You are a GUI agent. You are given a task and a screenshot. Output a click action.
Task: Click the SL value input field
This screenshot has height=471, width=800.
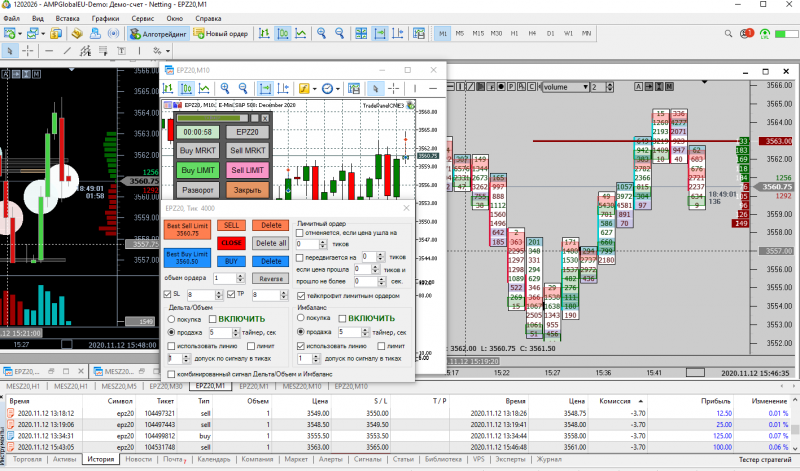201,294
